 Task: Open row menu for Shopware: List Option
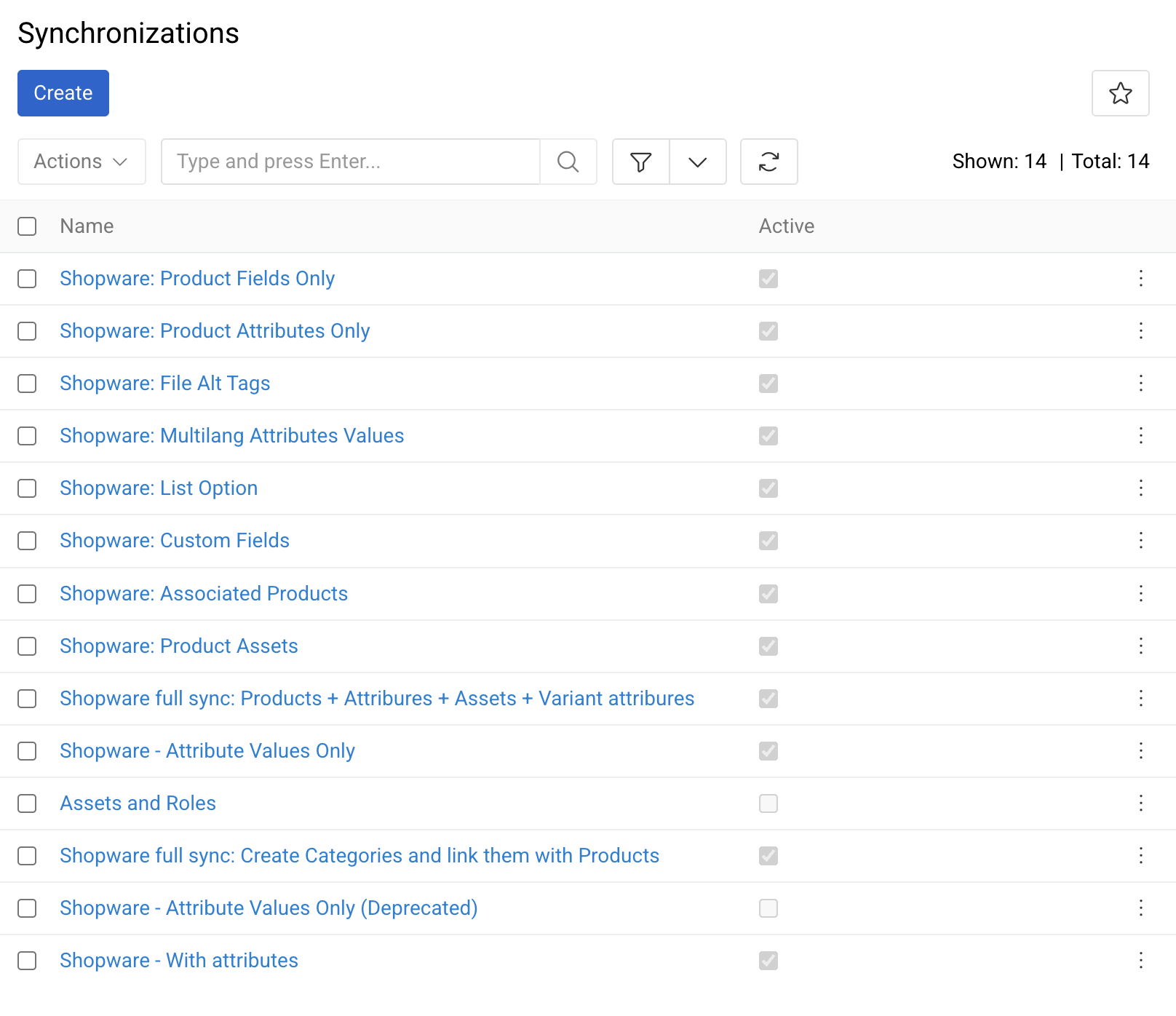(1140, 488)
